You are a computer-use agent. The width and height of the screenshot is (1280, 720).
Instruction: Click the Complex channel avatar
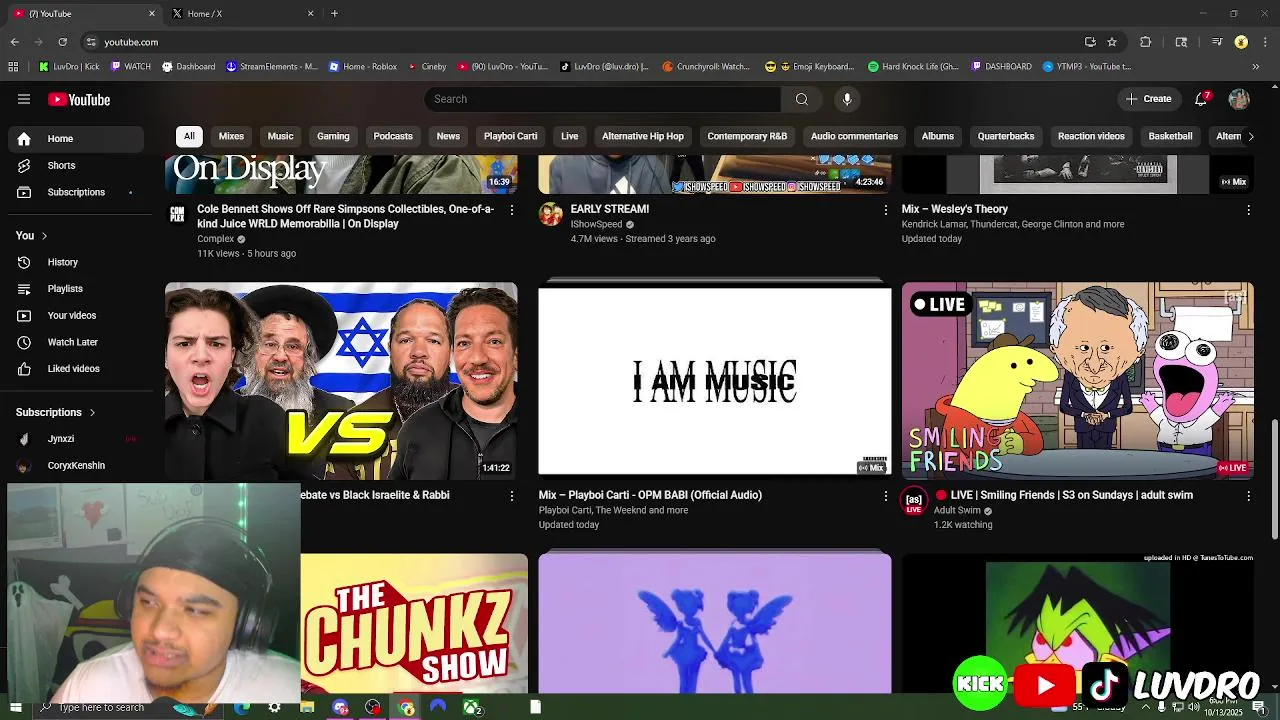pos(177,214)
